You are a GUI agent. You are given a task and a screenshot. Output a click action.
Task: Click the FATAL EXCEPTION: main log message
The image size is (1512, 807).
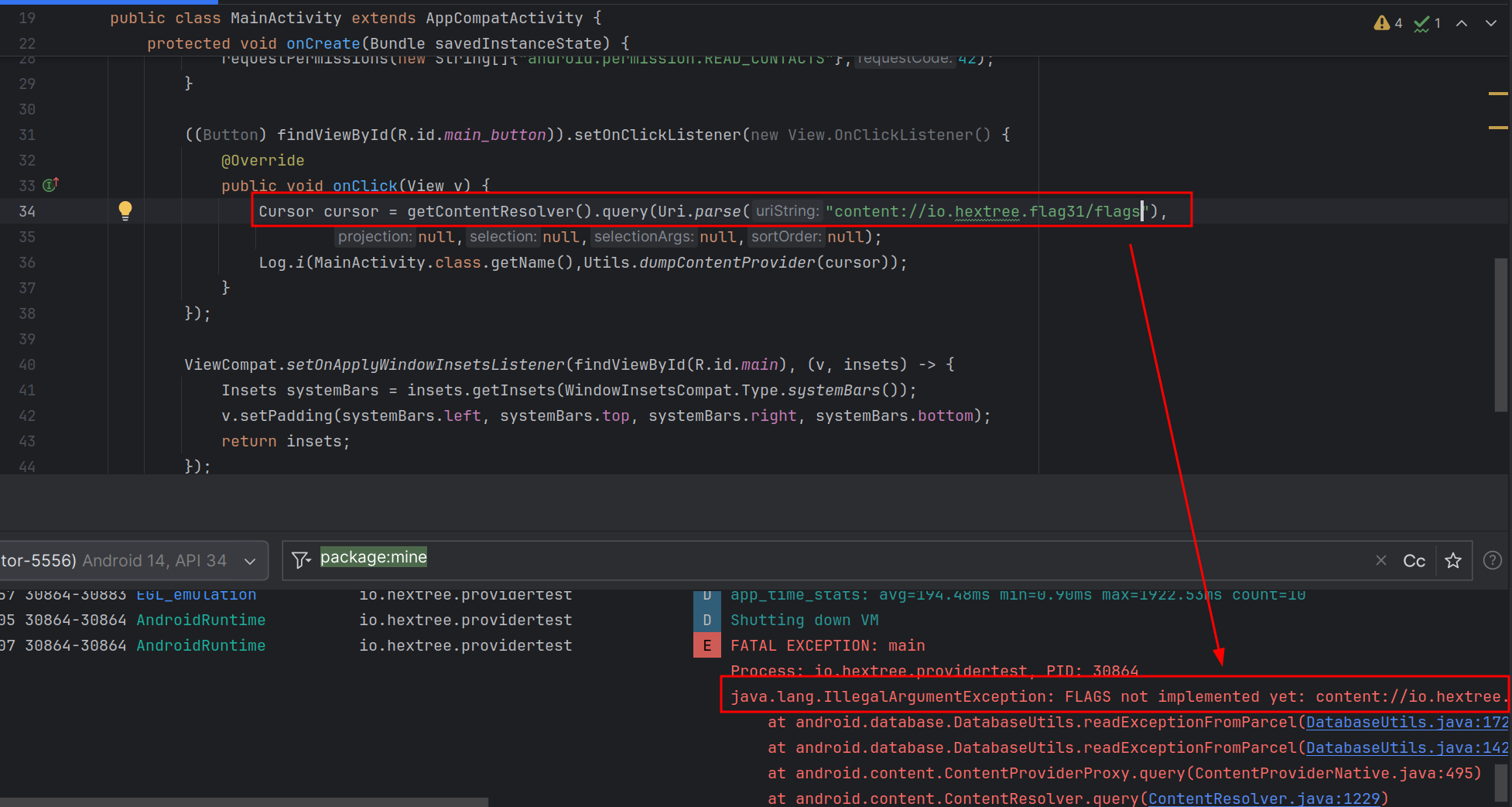827,645
